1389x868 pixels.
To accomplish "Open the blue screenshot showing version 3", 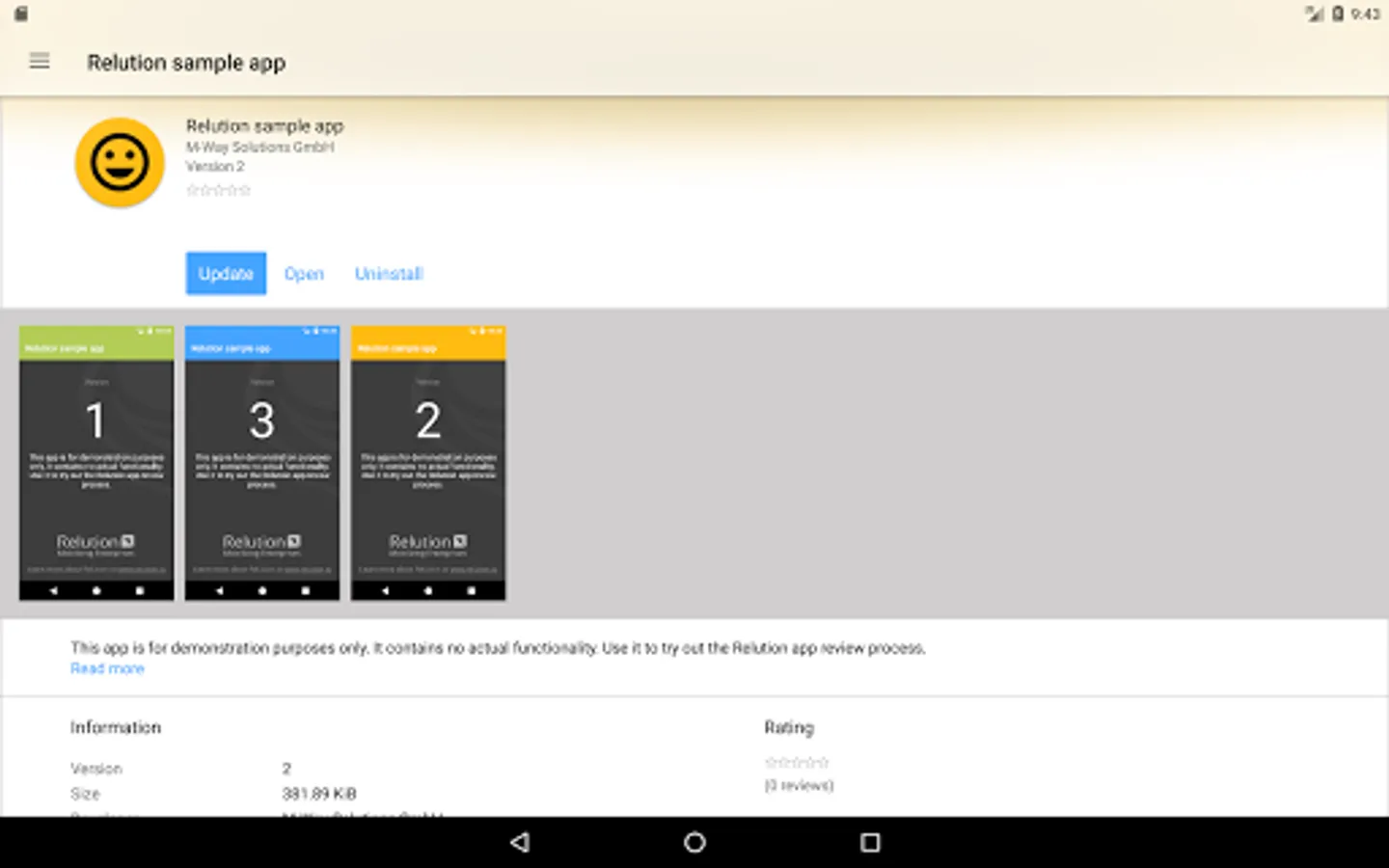I will pos(262,463).
